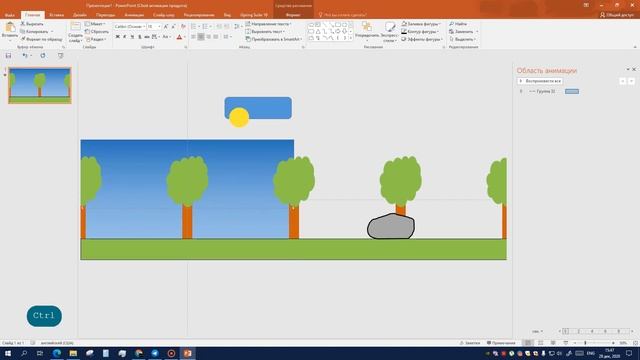Toggle italic formatting
This screenshot has width=640, height=360.
[x=125, y=37]
